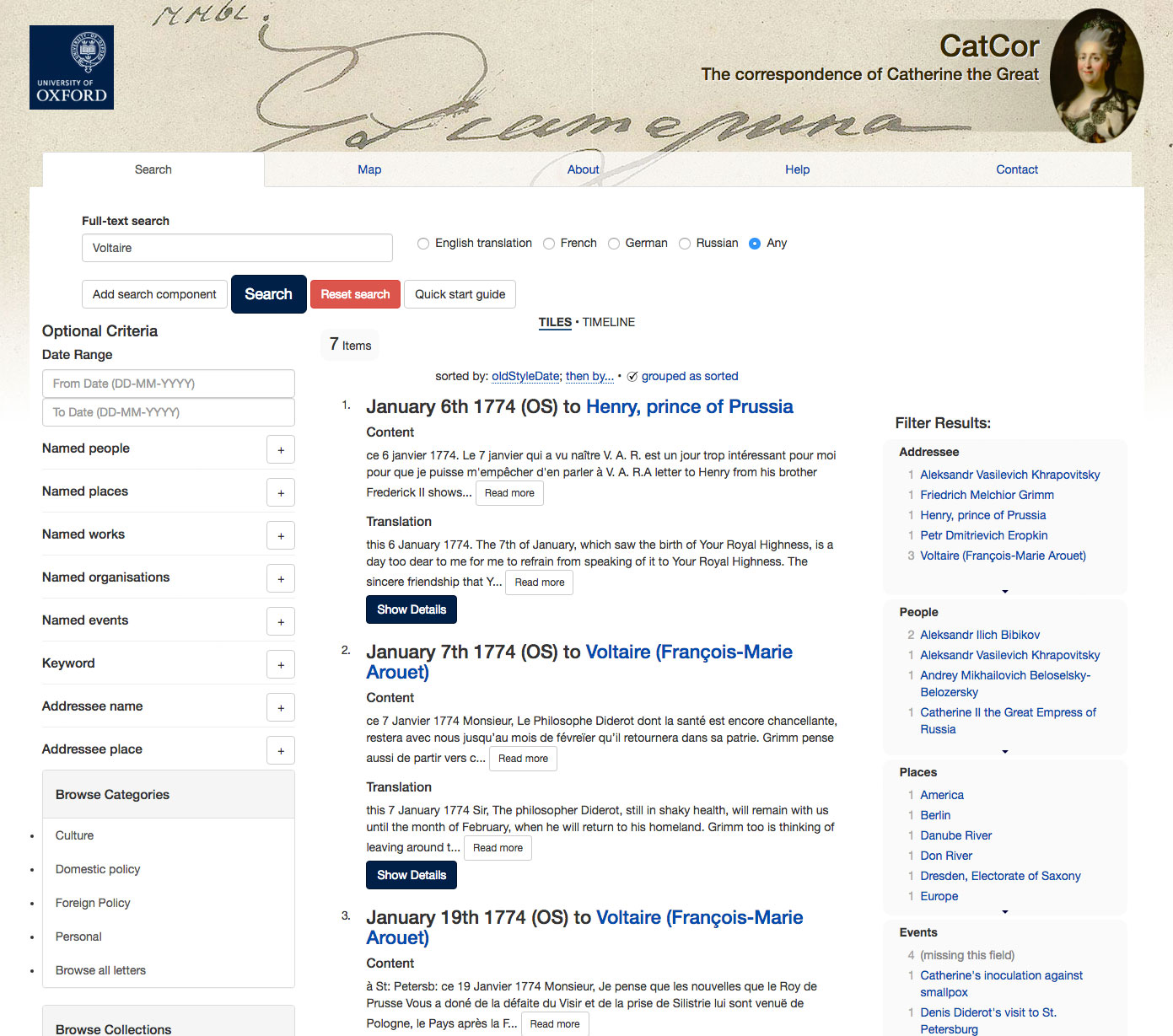Click Browse all letters
The height and width of the screenshot is (1036, 1173).
100,970
